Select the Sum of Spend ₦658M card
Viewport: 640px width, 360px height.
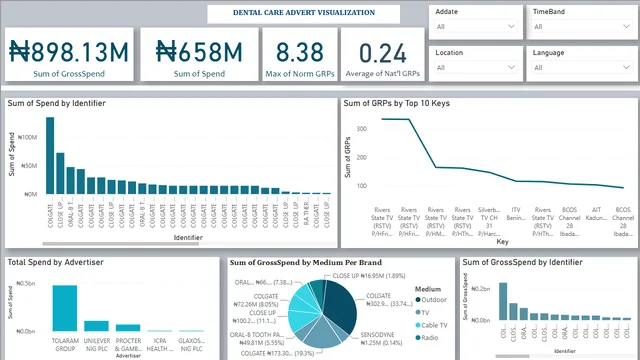[199, 54]
